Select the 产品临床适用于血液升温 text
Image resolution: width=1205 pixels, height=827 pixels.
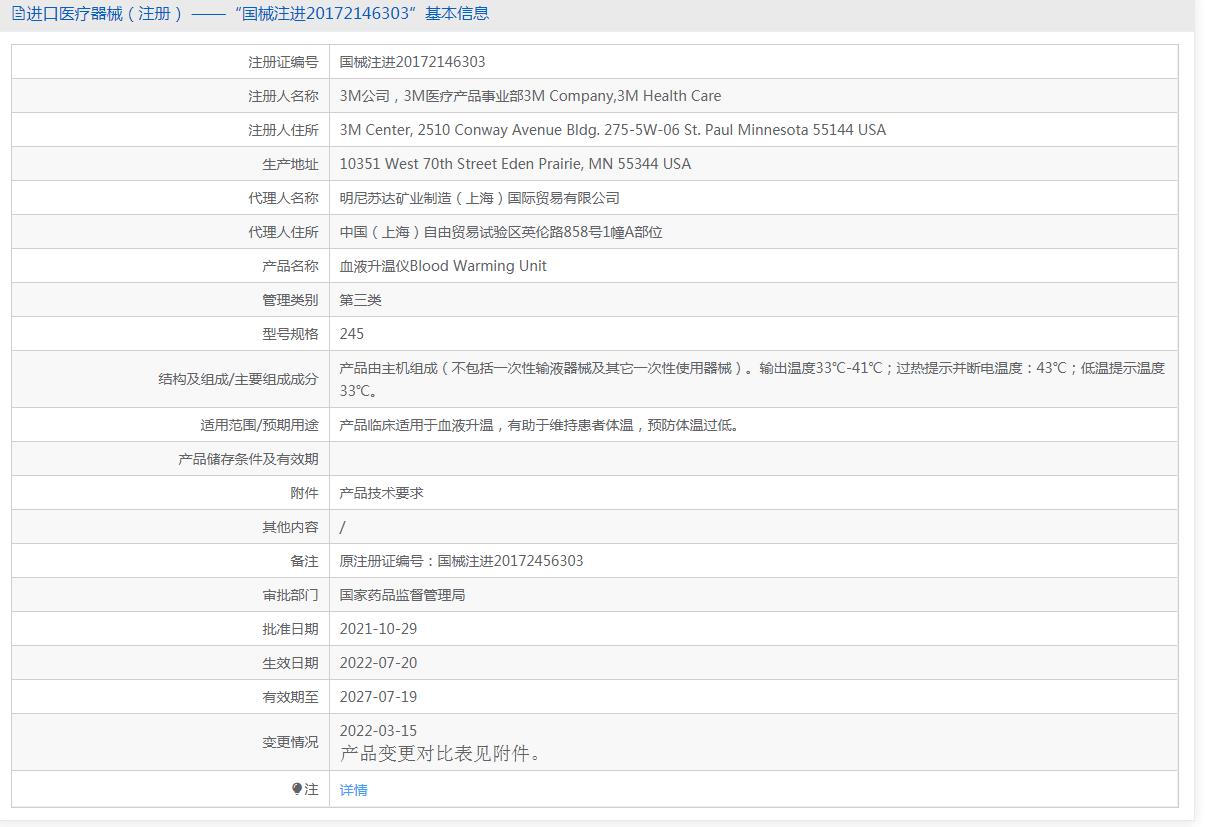(542, 425)
